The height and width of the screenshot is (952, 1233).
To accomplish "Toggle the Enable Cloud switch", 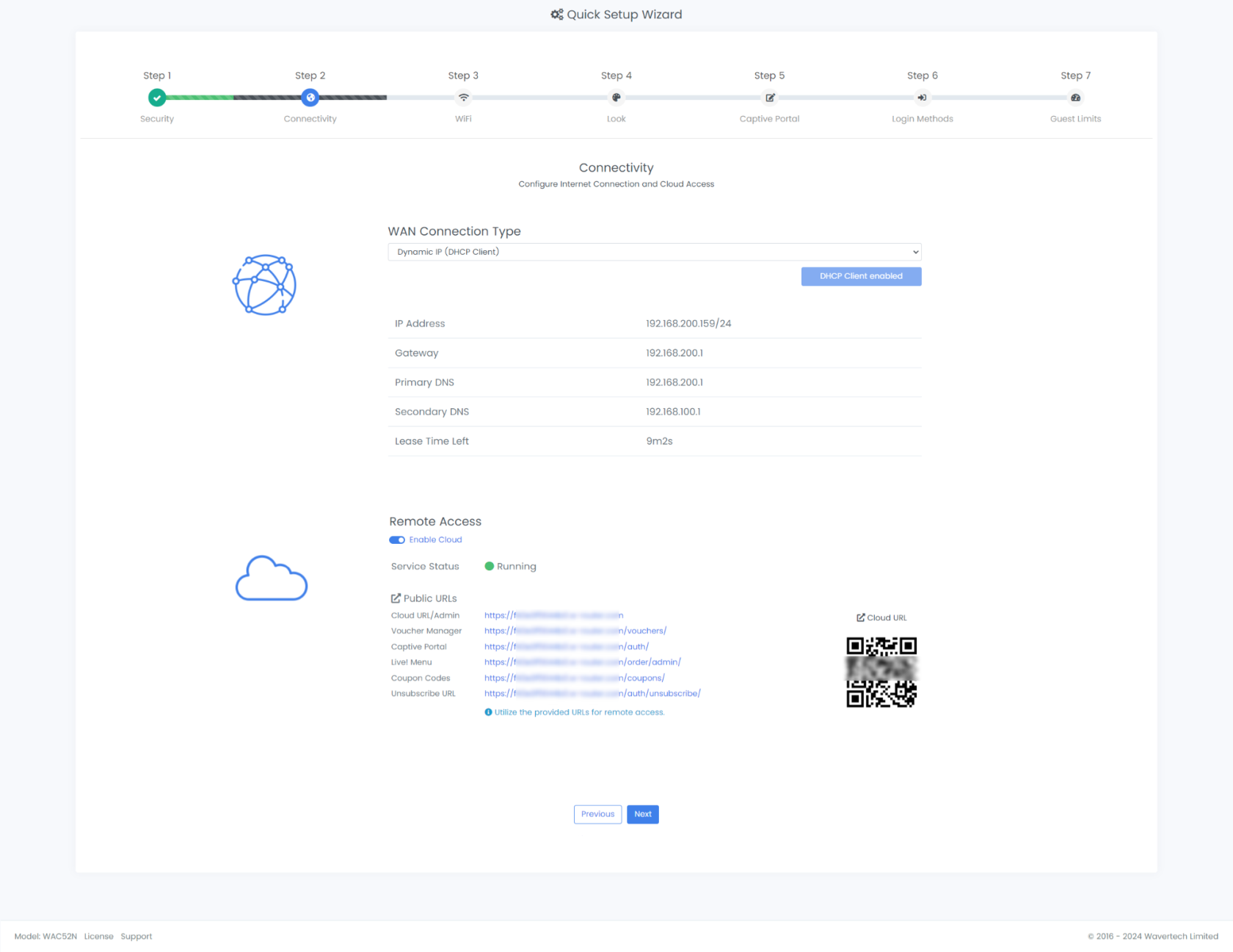I will point(397,540).
